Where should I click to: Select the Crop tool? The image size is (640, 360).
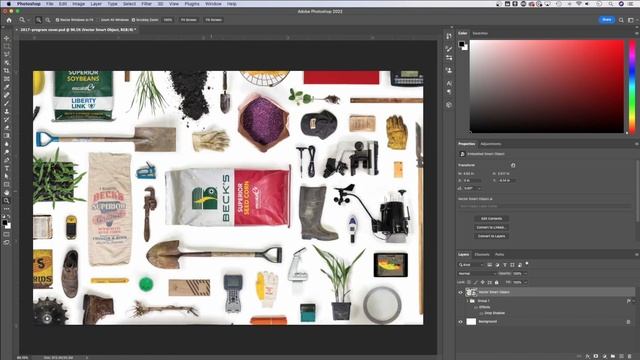click(7, 71)
